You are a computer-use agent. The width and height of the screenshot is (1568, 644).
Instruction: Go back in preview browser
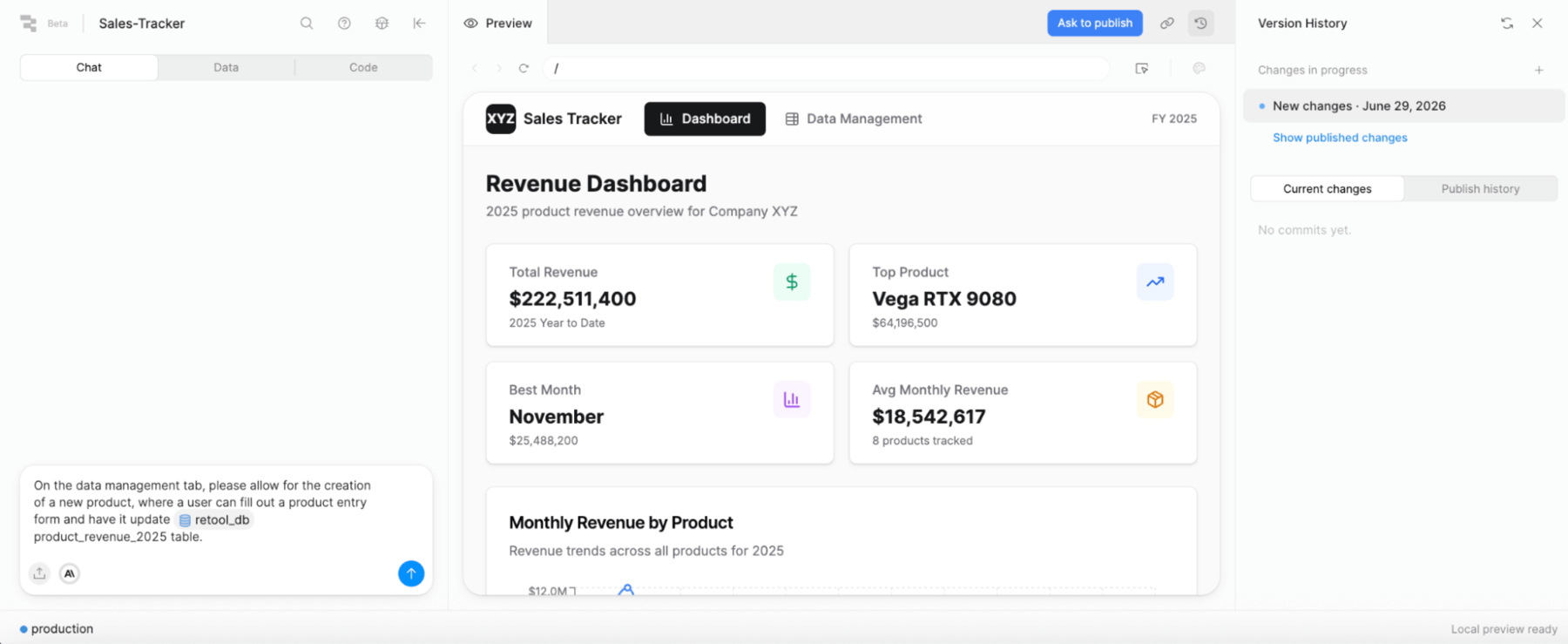point(475,68)
